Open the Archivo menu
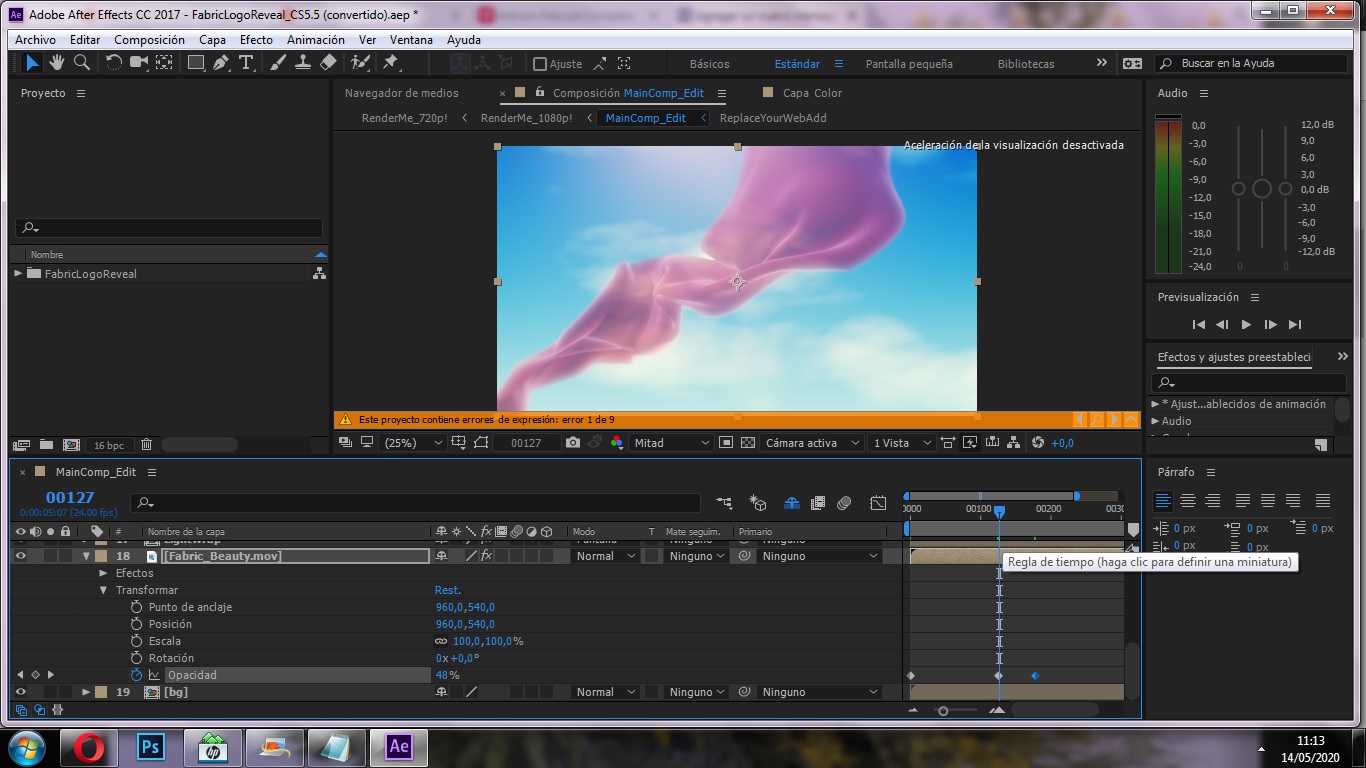Image resolution: width=1366 pixels, height=768 pixels. click(x=36, y=40)
